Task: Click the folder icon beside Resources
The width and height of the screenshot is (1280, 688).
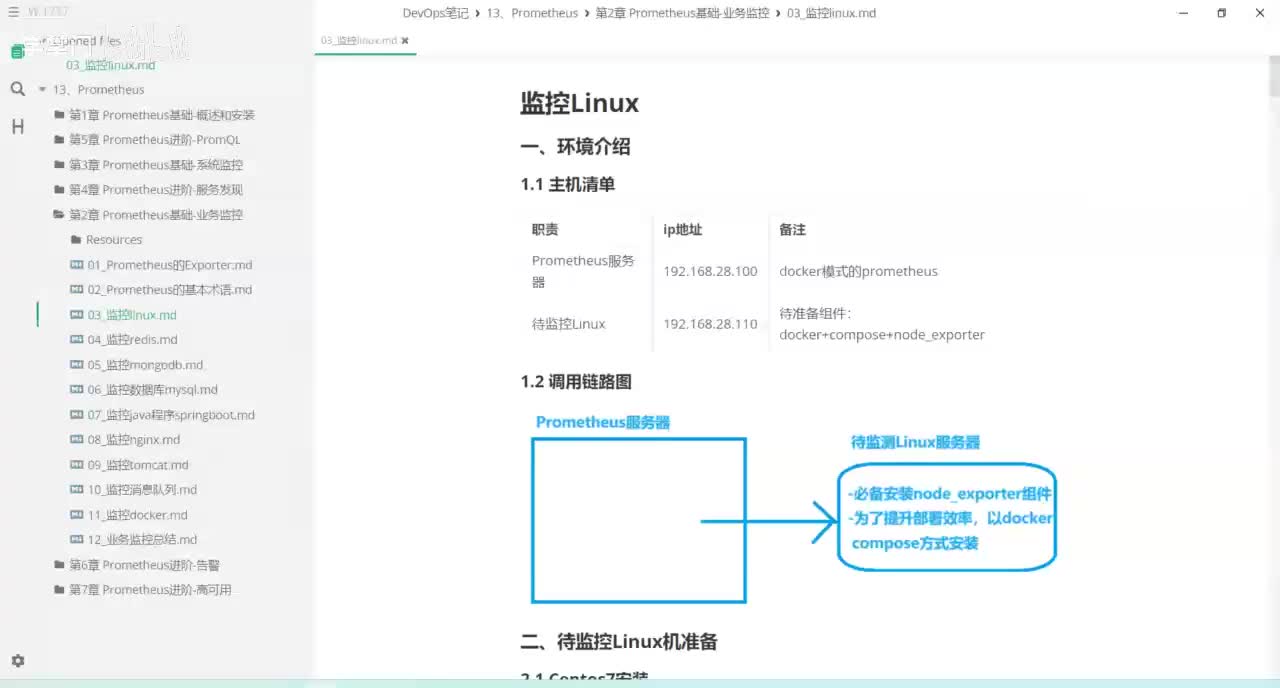Action: pyautogui.click(x=76, y=240)
